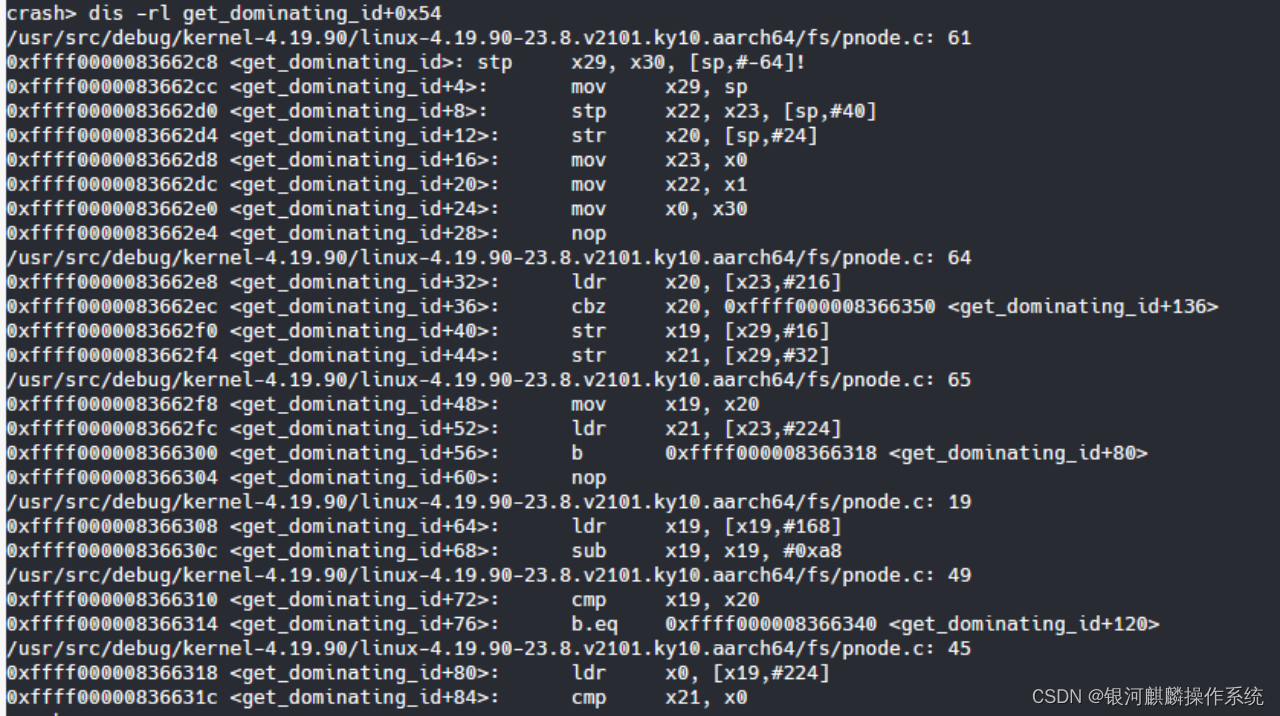Click the pnode.c: 61 source path line
This screenshot has width=1280, height=716.
pyautogui.click(x=489, y=38)
